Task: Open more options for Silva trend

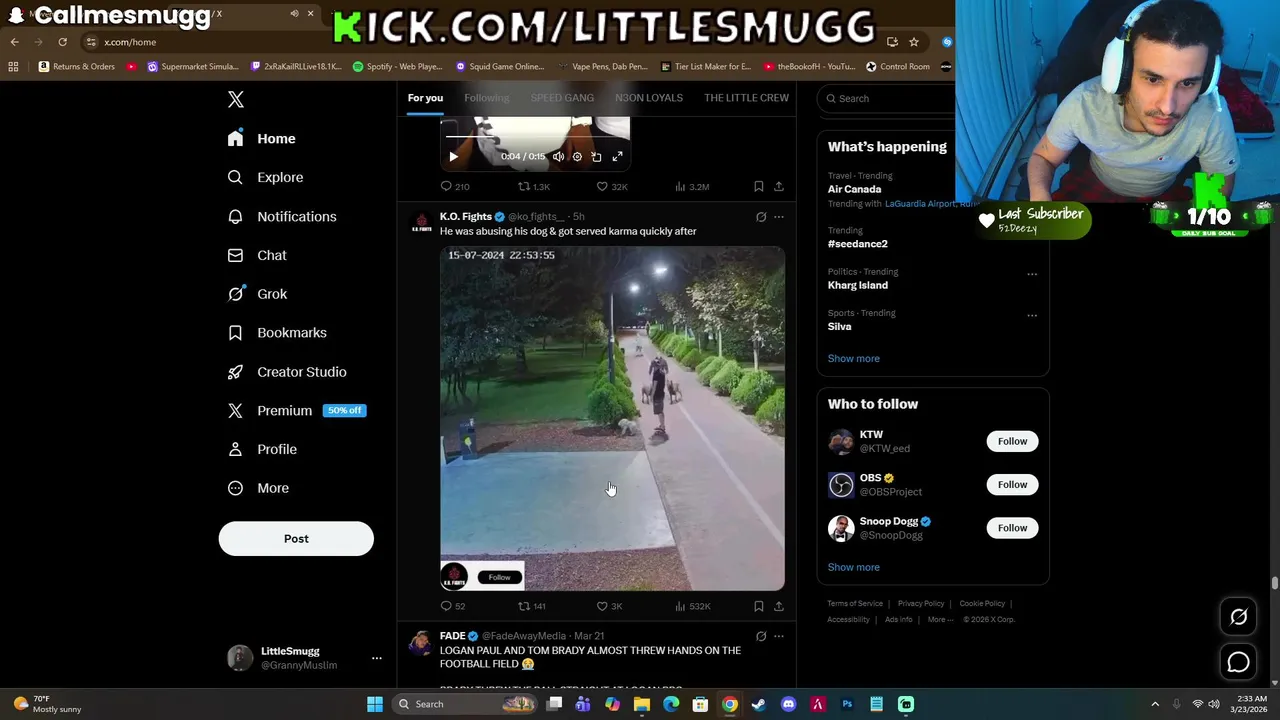Action: coord(1032,316)
